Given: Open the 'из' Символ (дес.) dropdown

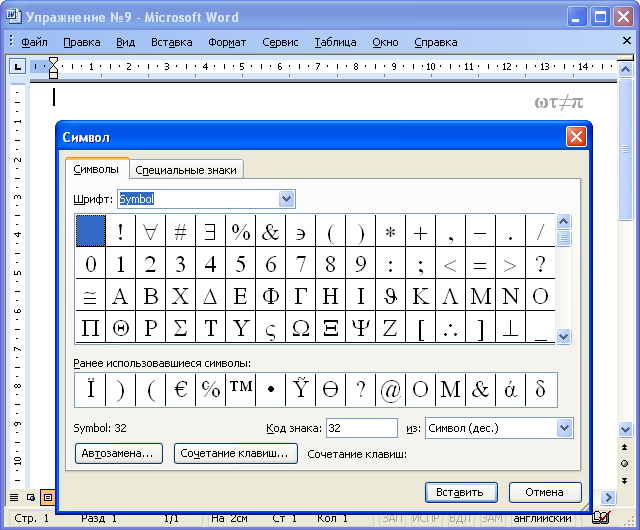Looking at the screenshot, I should [564, 428].
